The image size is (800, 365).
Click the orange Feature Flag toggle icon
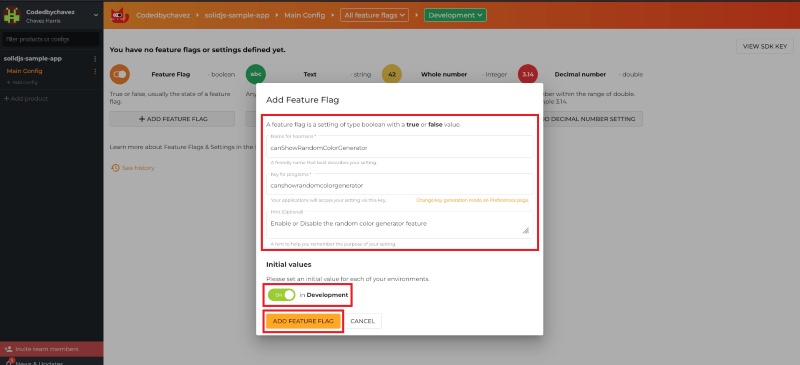point(120,75)
